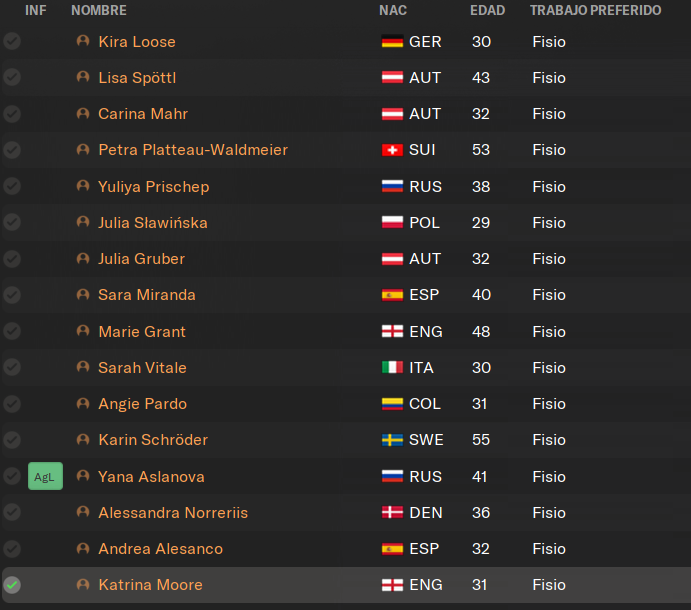Click the AgL badge next to Yana Aslanova
The image size is (691, 610).
(x=45, y=476)
